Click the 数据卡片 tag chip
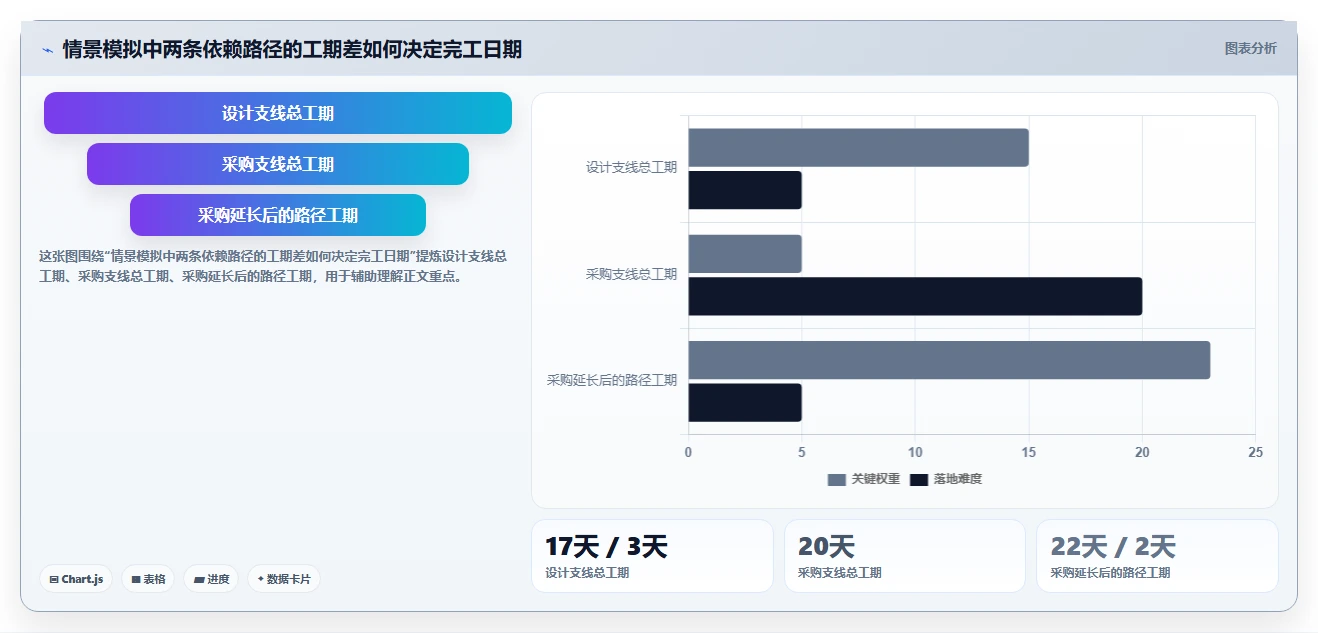The image size is (1318, 633). coord(284,579)
